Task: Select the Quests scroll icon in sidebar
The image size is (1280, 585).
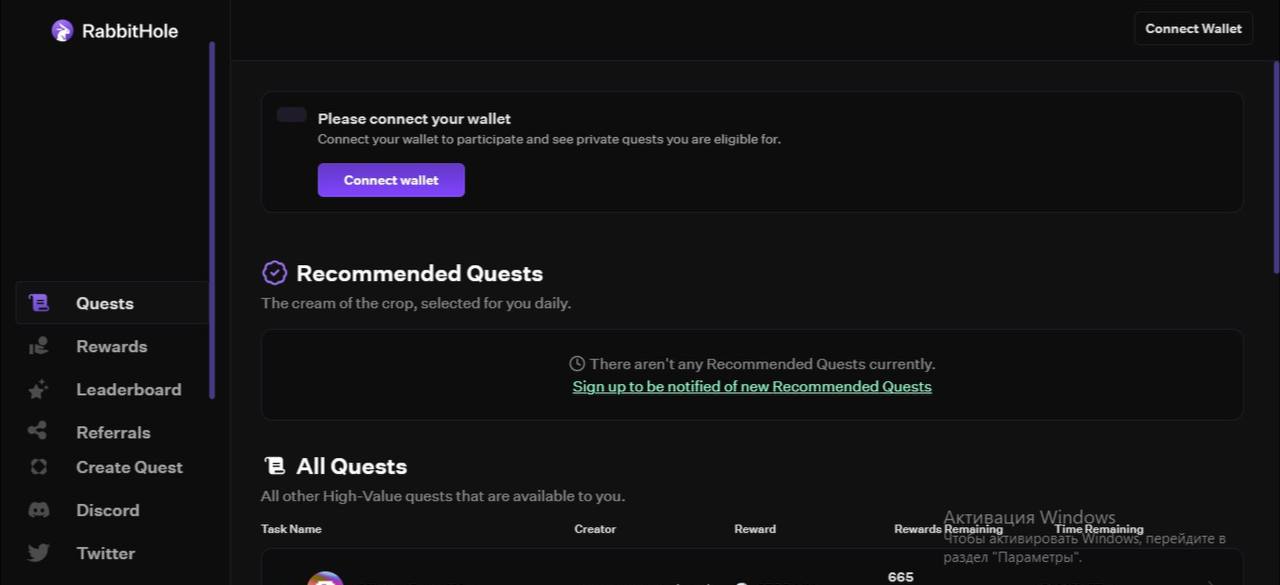Action: click(x=38, y=303)
